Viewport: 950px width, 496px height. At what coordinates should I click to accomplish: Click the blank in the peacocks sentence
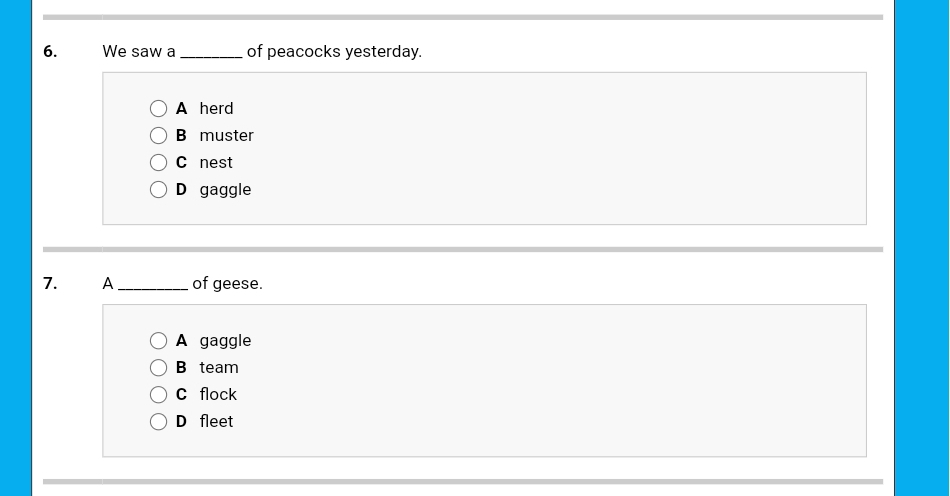211,52
